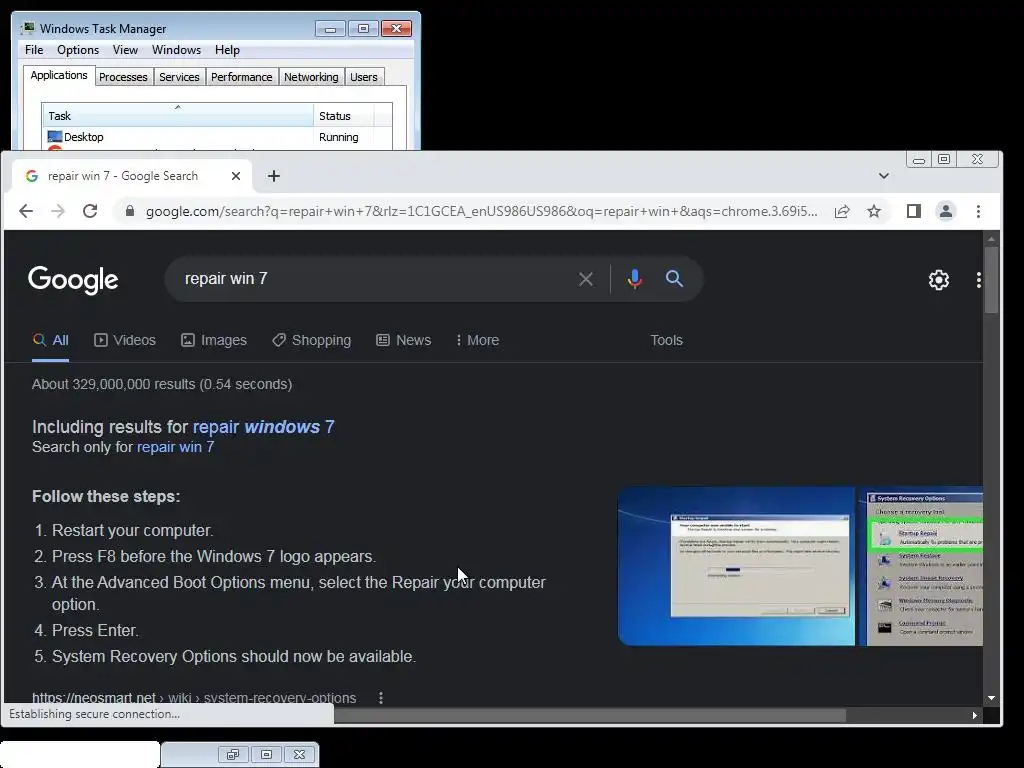The image size is (1024, 768).
Task: Select the All results tab
Action: (50, 340)
